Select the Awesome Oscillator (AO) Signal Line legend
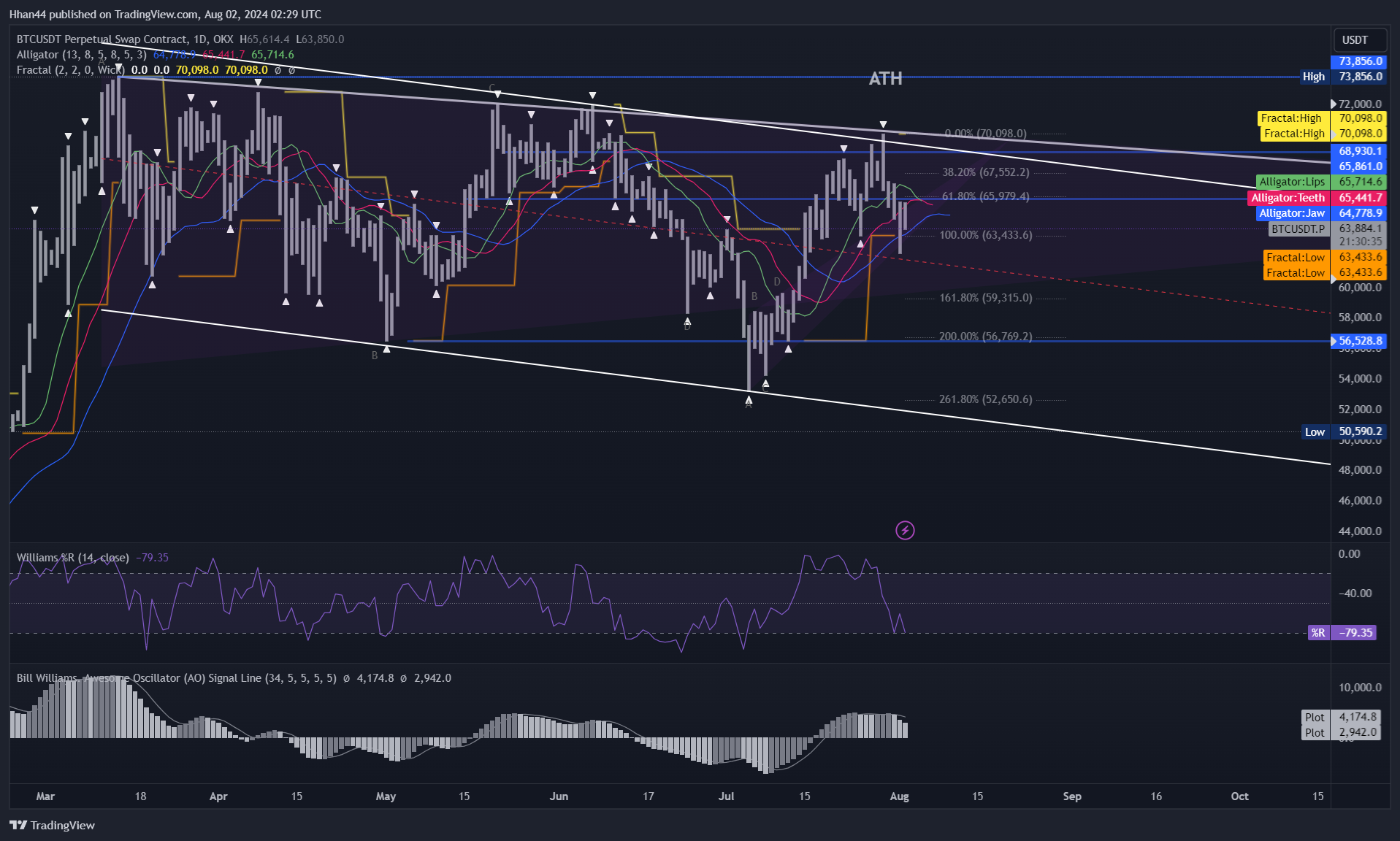Viewport: 1400px width, 841px height. (177, 678)
